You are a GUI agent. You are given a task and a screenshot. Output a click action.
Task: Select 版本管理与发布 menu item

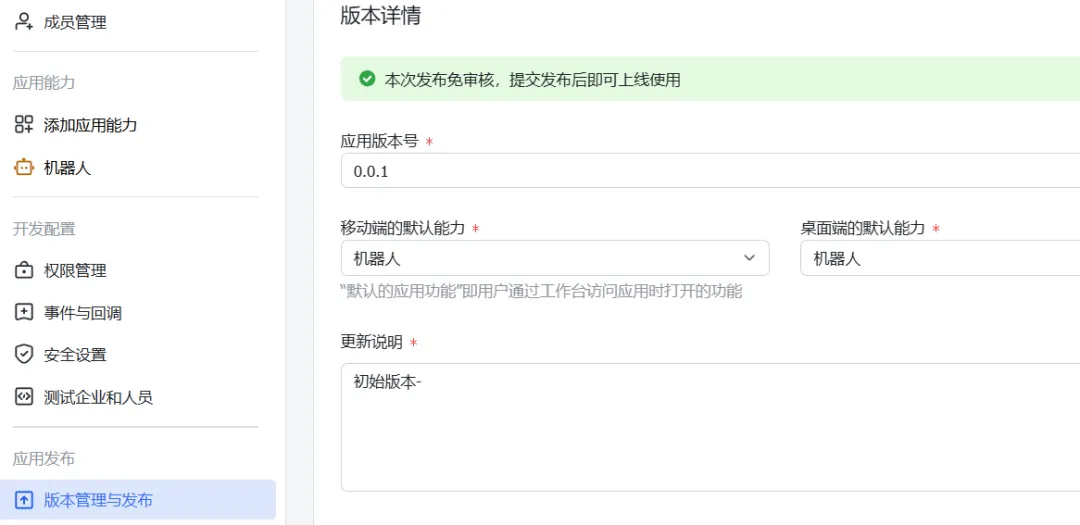point(138,500)
